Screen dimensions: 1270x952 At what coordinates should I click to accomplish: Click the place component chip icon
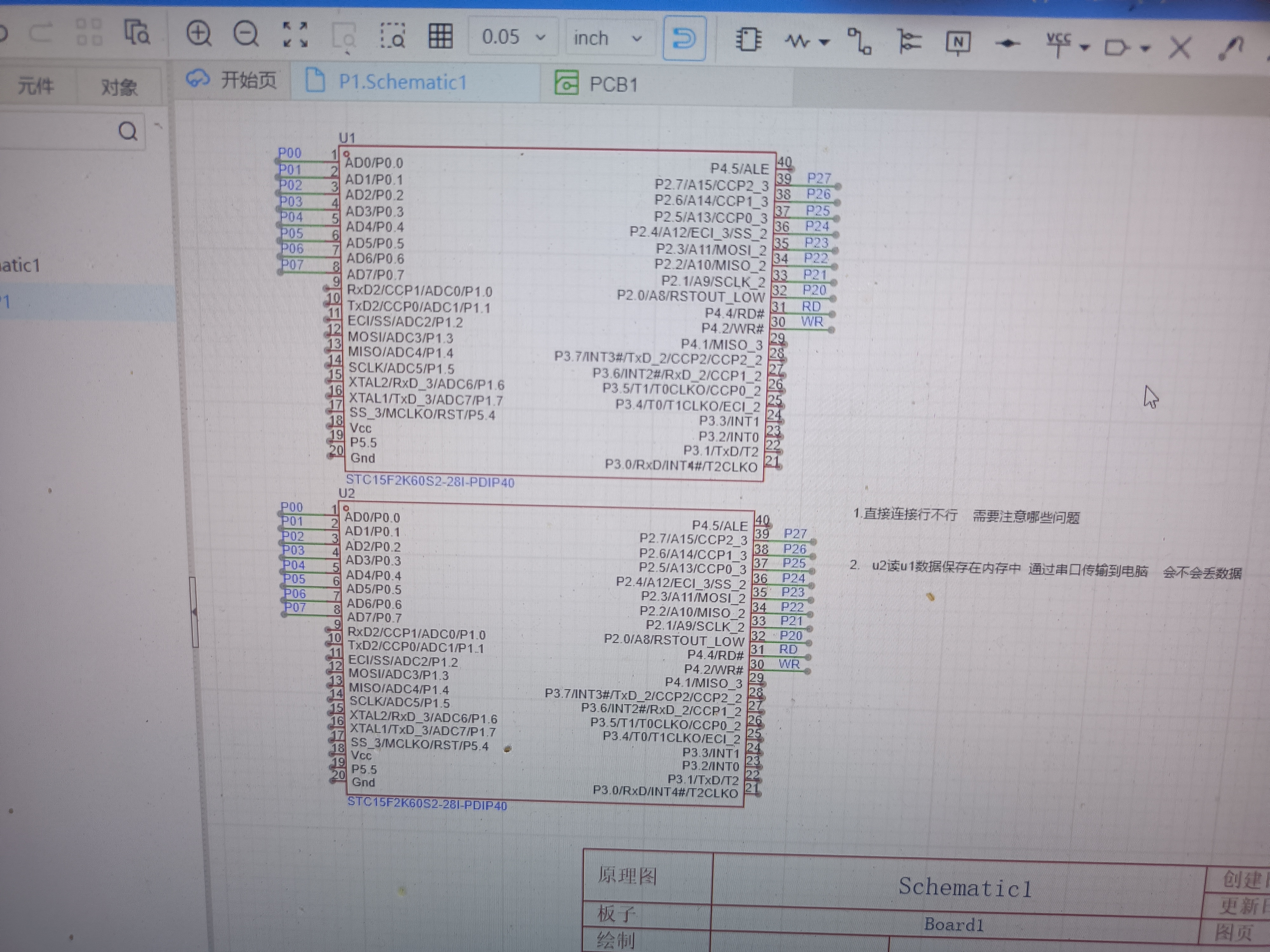749,40
